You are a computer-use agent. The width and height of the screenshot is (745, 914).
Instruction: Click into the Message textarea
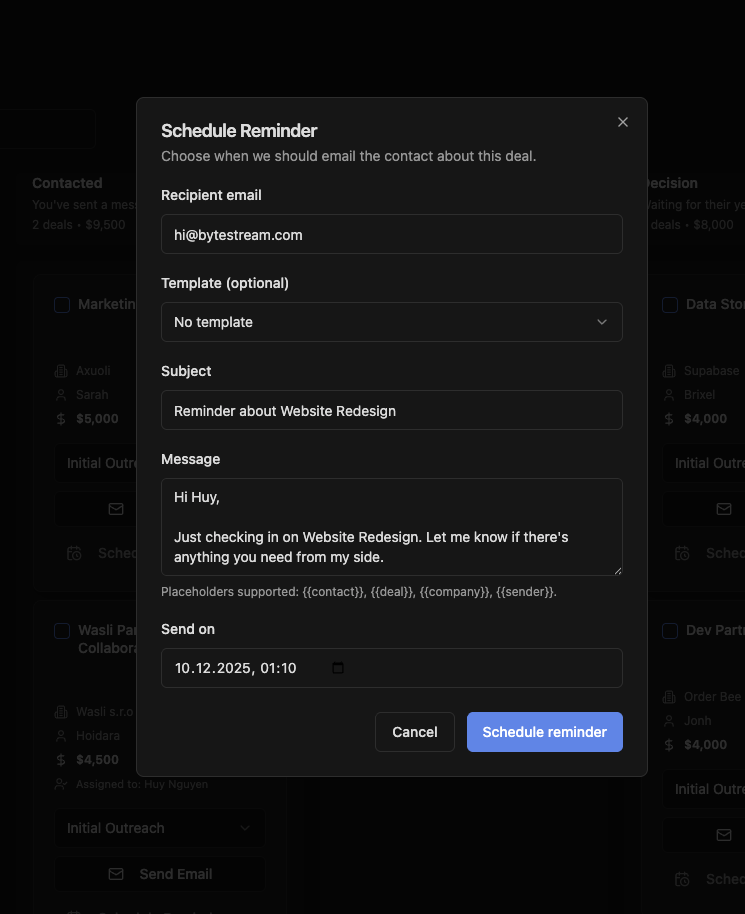[392, 527]
